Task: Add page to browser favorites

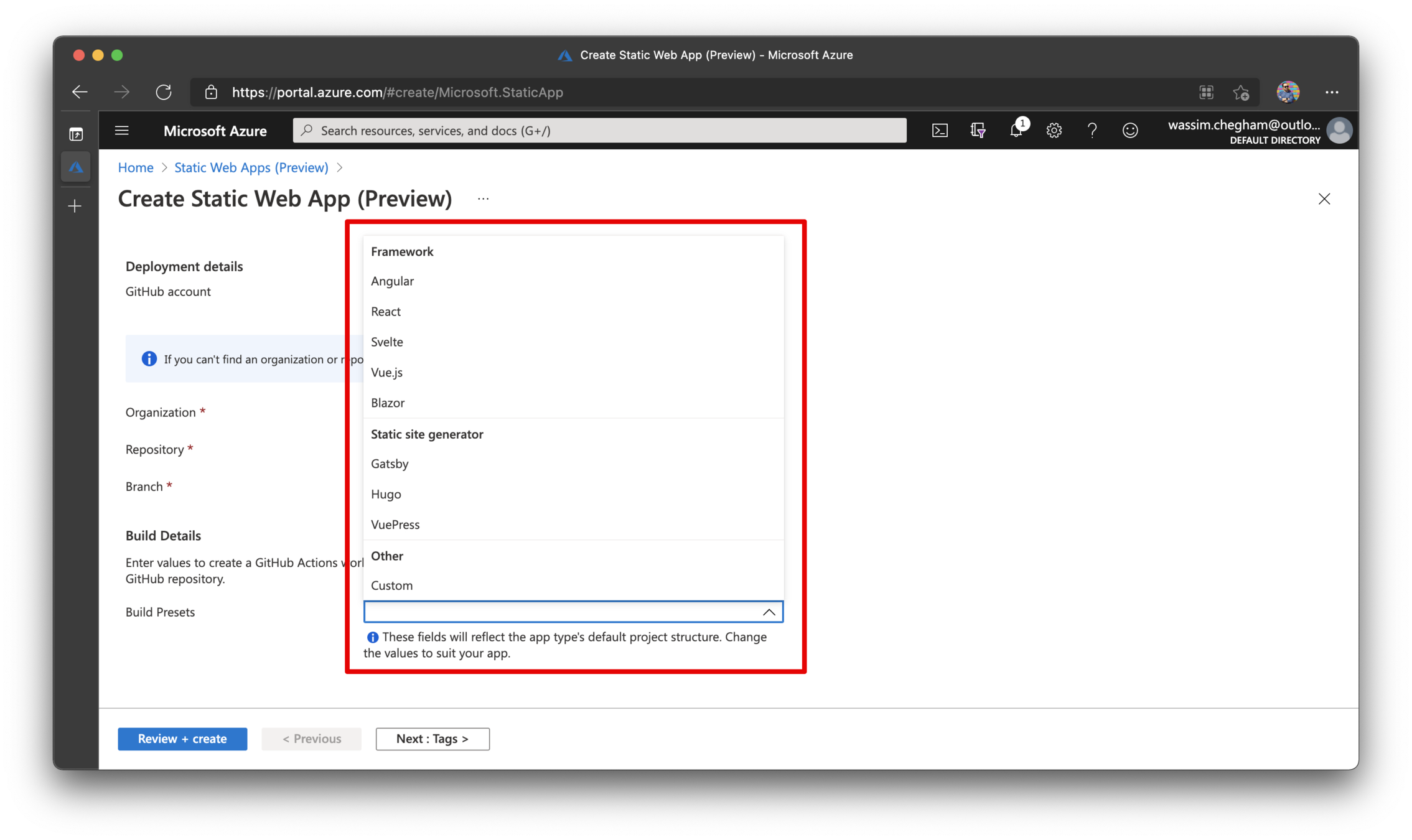Action: (1241, 92)
